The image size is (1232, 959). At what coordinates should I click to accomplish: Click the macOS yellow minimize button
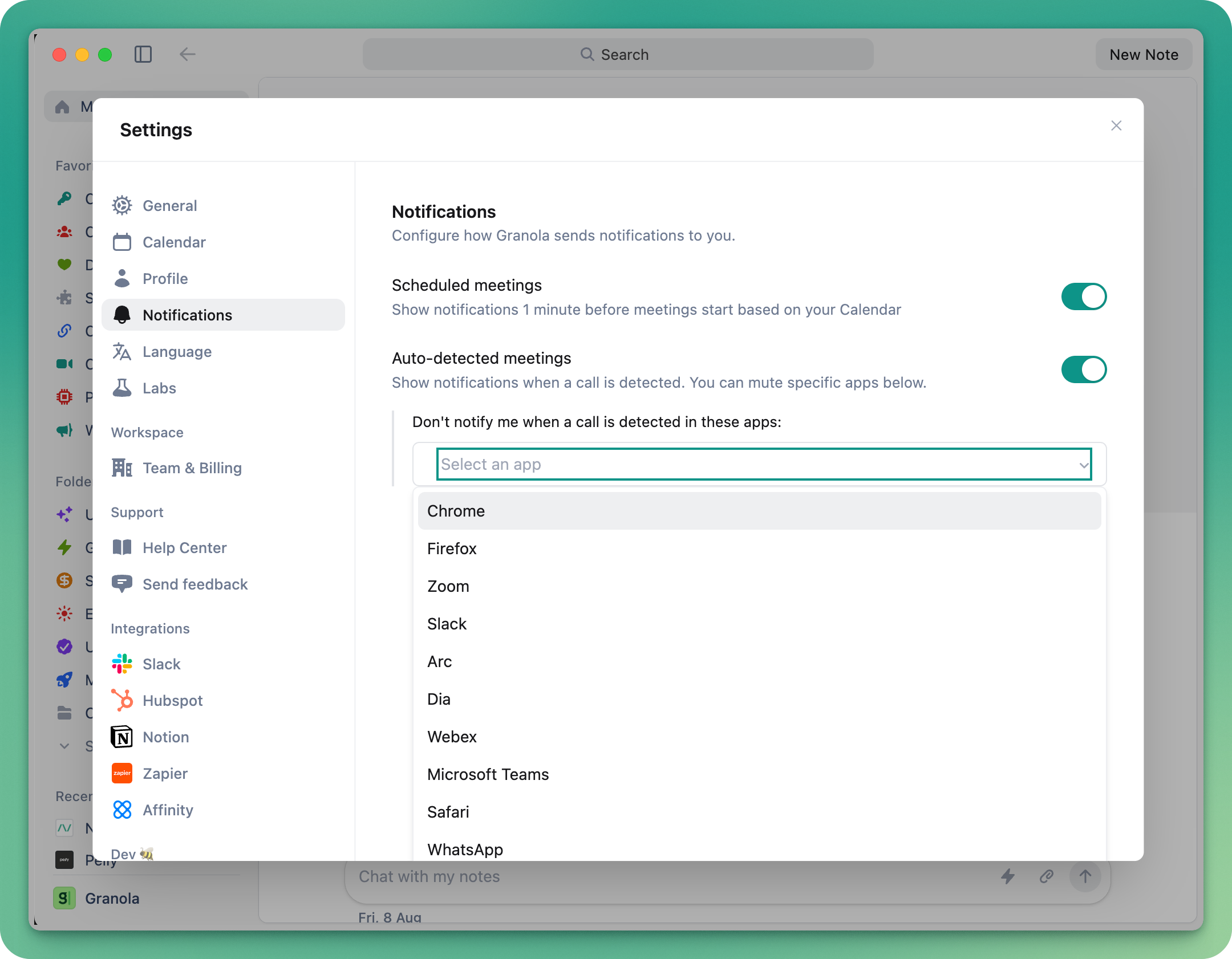click(x=82, y=54)
